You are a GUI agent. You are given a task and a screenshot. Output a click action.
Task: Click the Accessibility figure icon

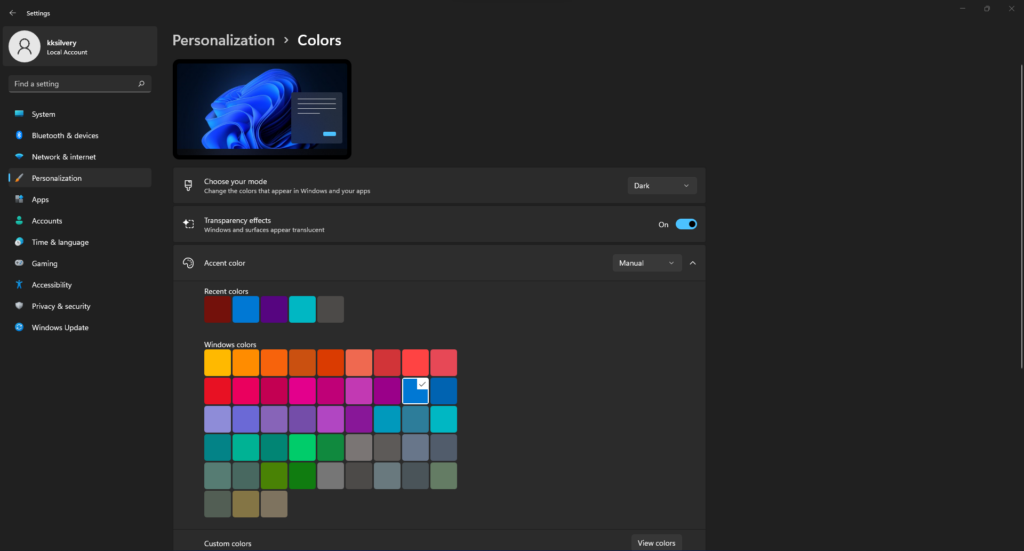click(19, 285)
